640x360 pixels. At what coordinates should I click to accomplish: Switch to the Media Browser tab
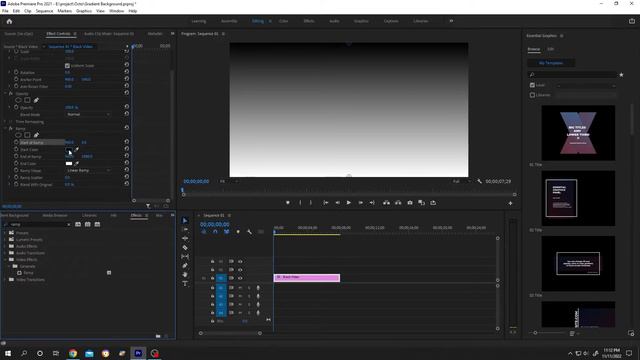pyautogui.click(x=55, y=215)
